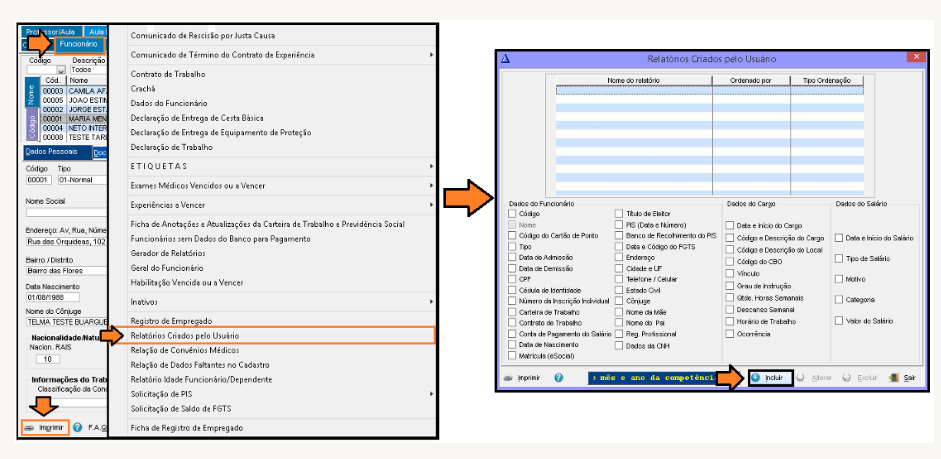941x459 pixels.
Task: Open the Tipo 01-Normal combo box
Action: coord(82,180)
